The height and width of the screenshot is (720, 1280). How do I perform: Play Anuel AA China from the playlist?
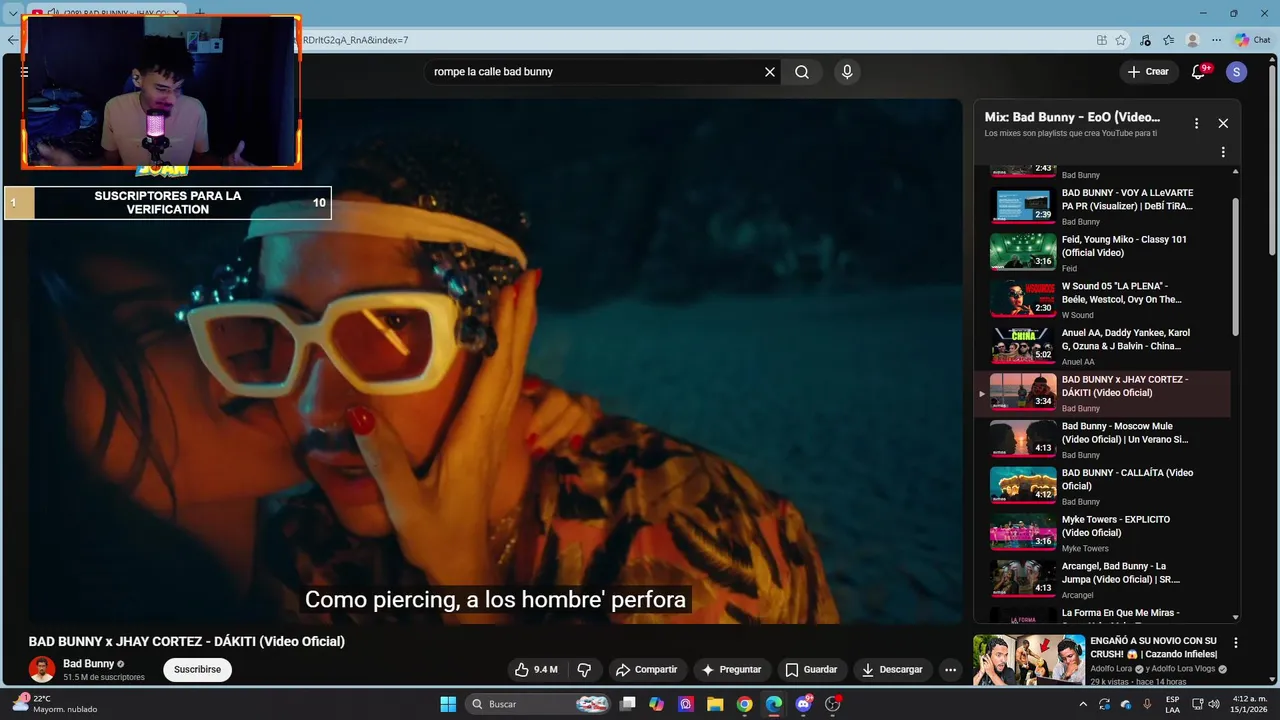1102,347
